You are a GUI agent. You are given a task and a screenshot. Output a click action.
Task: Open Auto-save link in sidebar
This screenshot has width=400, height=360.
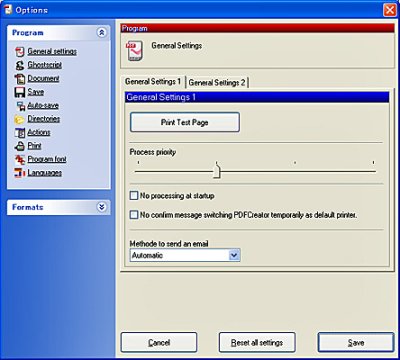point(43,106)
